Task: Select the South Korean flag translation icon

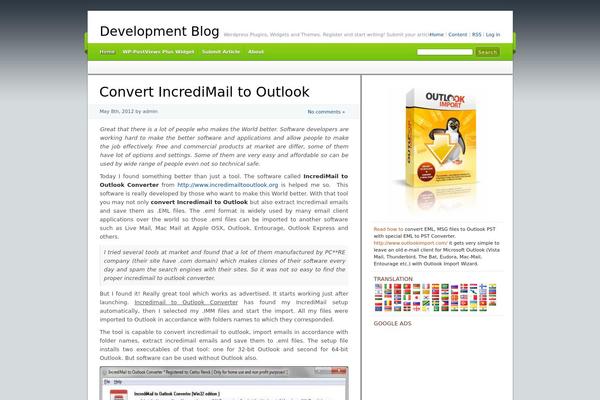Action: click(426, 297)
